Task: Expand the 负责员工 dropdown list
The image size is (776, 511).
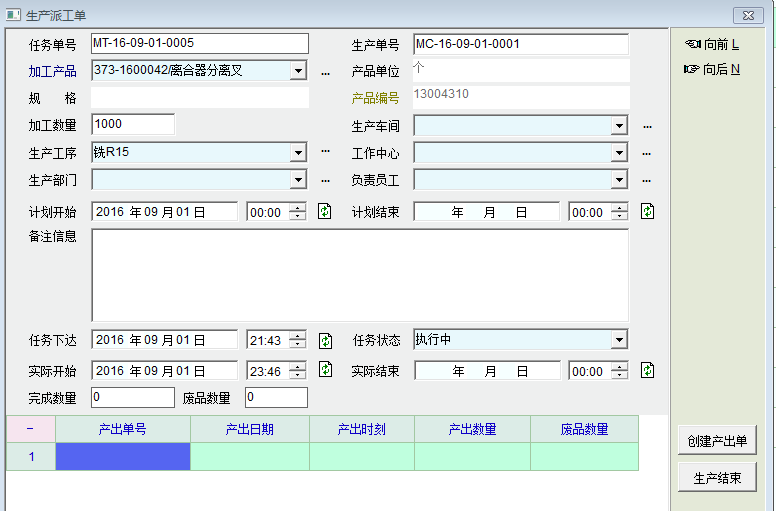Action: pos(619,180)
